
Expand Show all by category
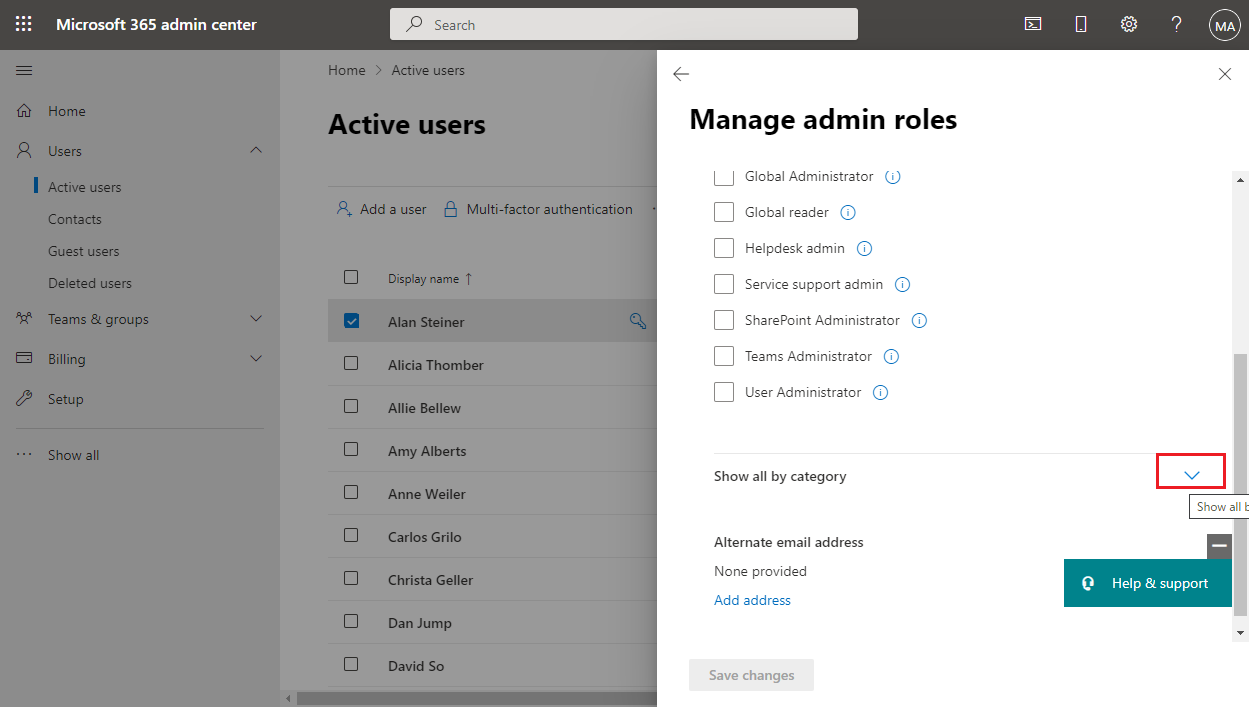(1190, 470)
